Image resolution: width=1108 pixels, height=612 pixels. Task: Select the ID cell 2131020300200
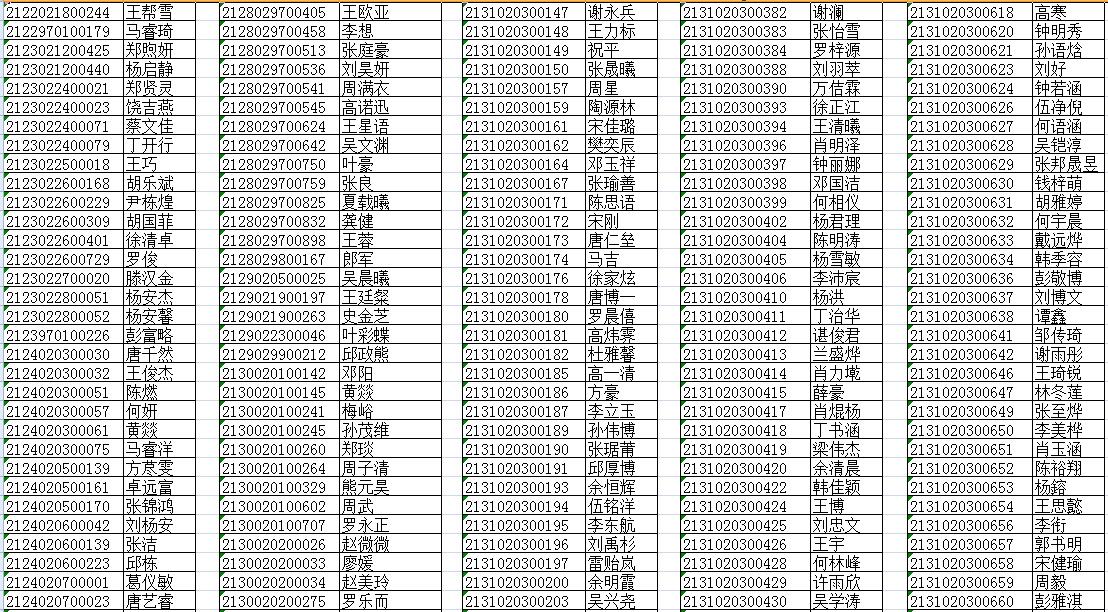(x=523, y=583)
